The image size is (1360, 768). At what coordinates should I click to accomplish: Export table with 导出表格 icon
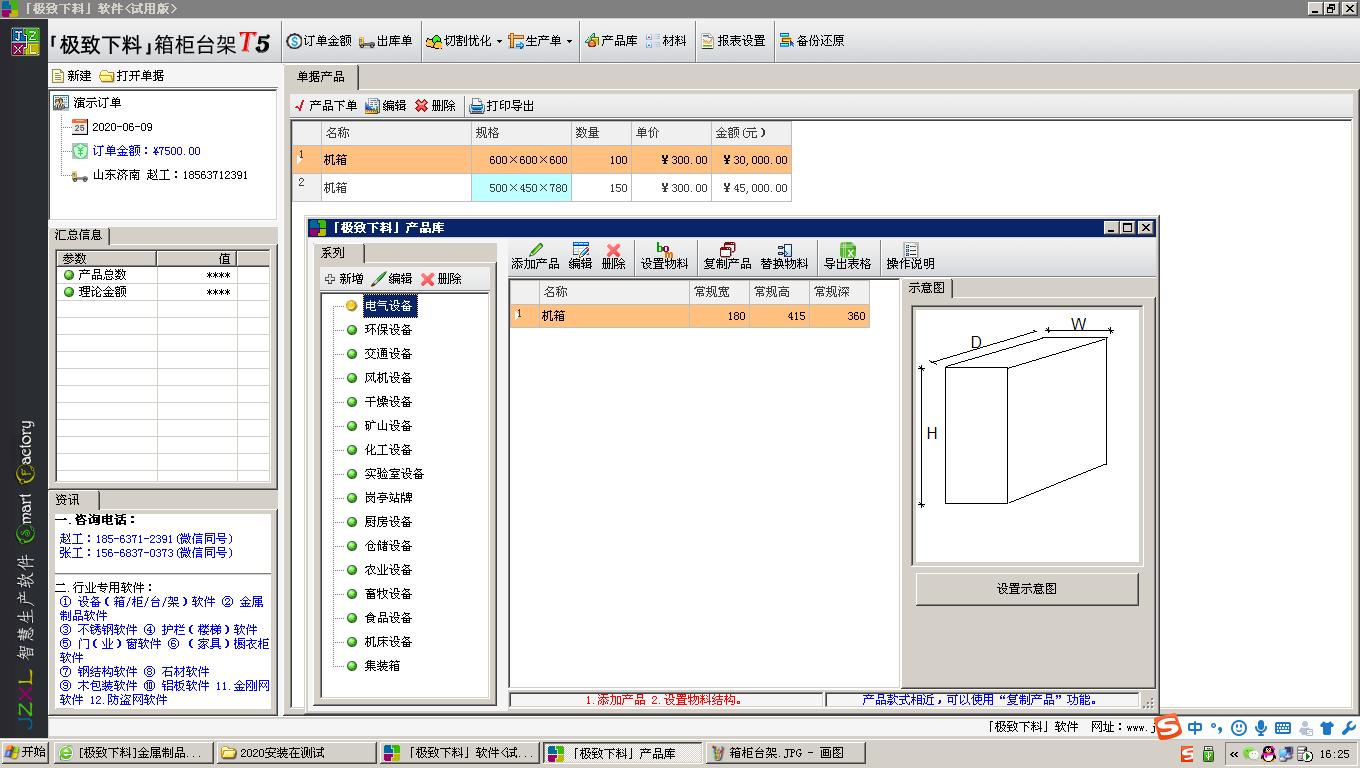pyautogui.click(x=847, y=256)
